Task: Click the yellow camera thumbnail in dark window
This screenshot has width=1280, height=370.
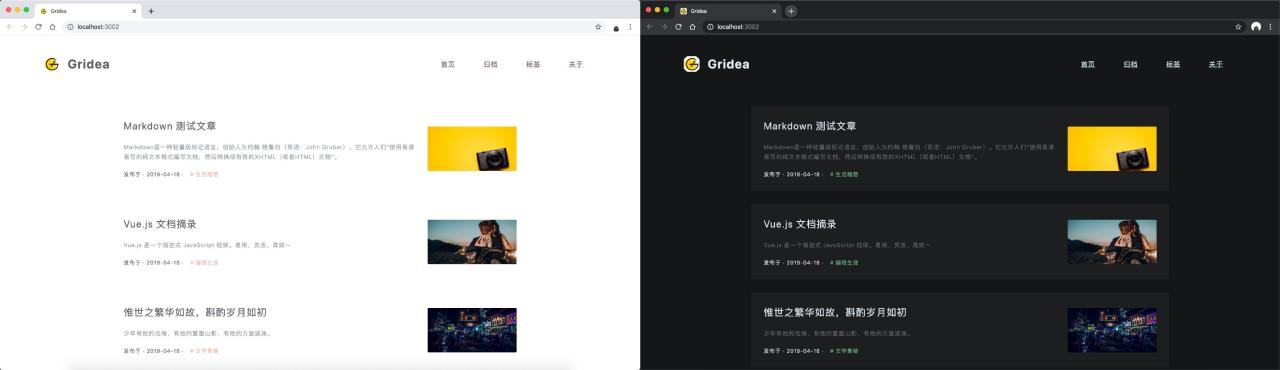Action: point(1112,149)
